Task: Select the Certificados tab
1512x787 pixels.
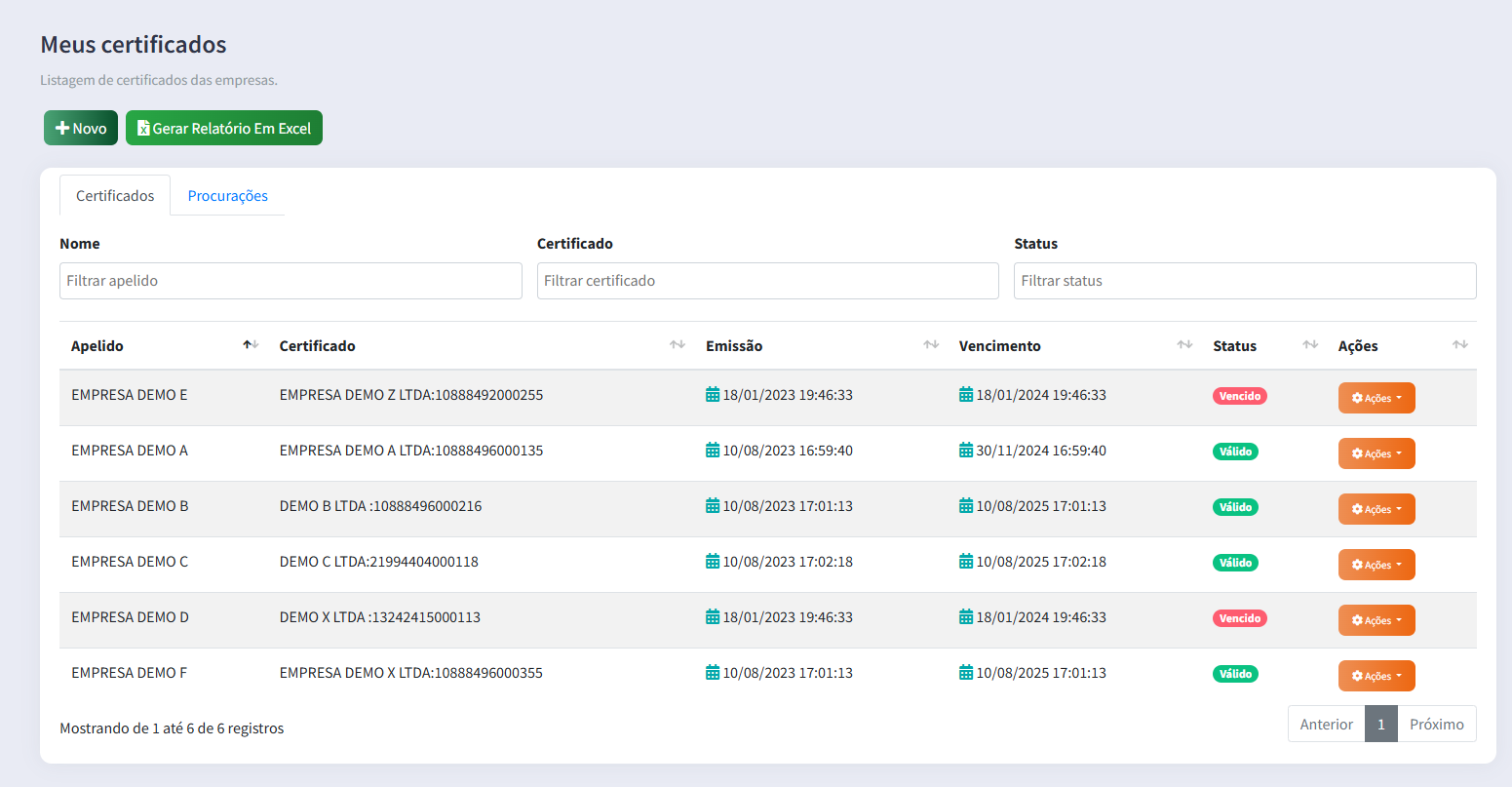Action: click(115, 196)
